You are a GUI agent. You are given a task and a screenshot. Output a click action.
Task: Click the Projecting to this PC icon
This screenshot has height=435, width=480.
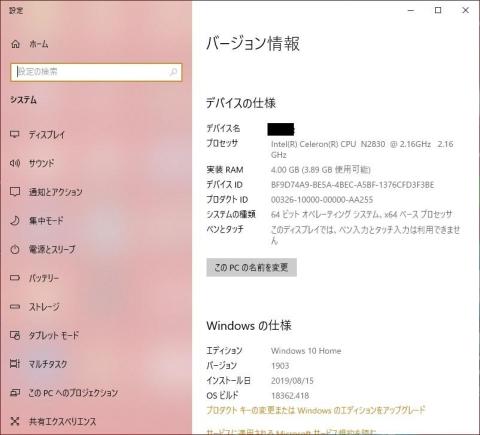pyautogui.click(x=15, y=393)
